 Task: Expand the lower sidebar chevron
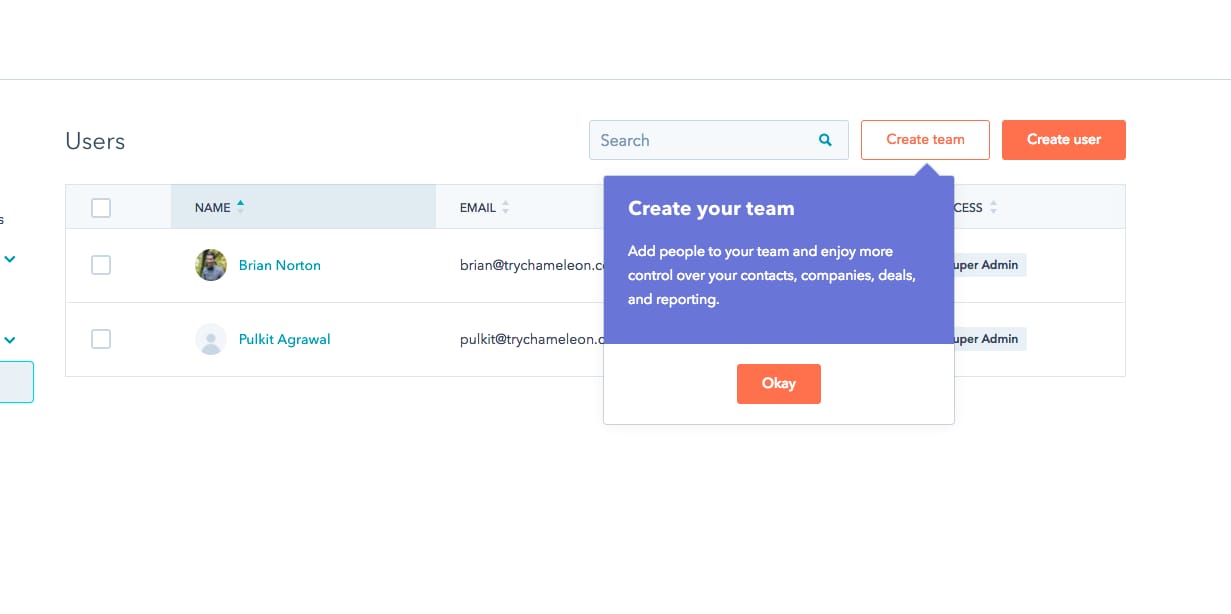[10, 340]
